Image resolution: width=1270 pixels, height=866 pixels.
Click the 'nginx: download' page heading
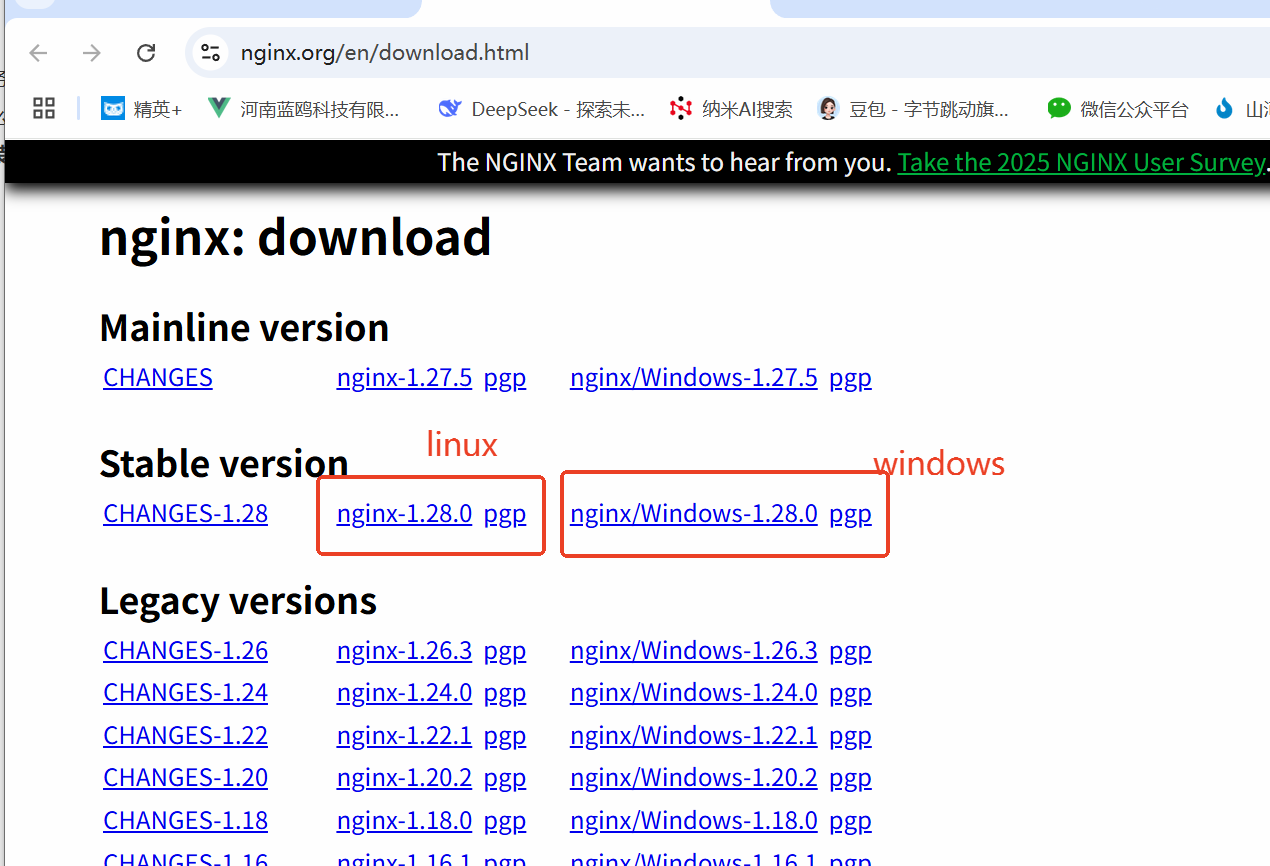click(x=296, y=238)
